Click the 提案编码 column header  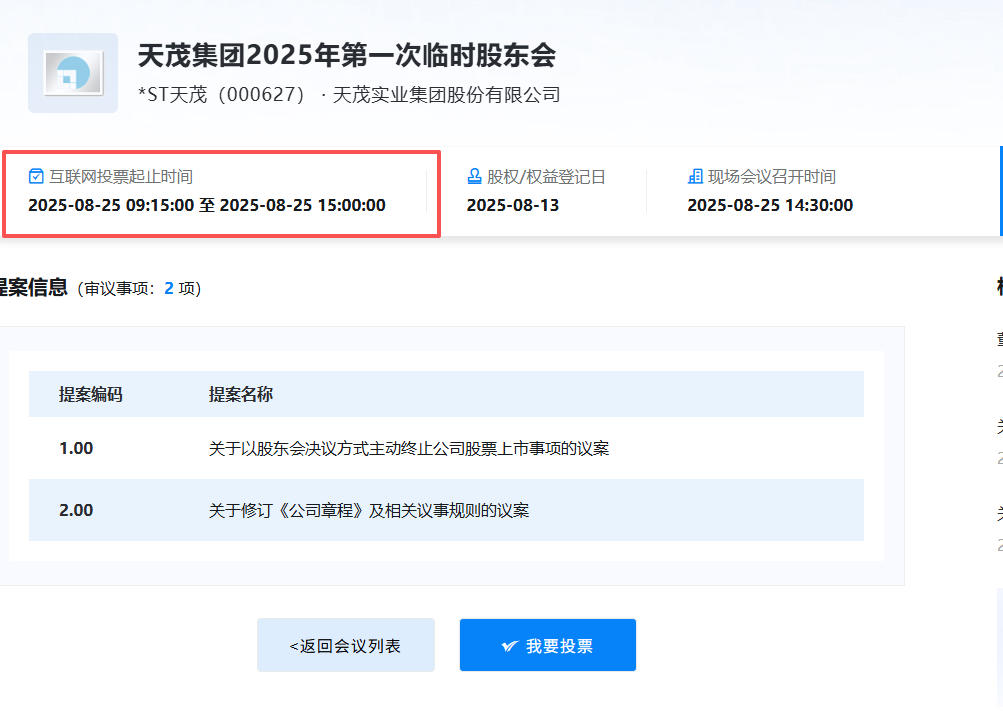click(x=91, y=394)
